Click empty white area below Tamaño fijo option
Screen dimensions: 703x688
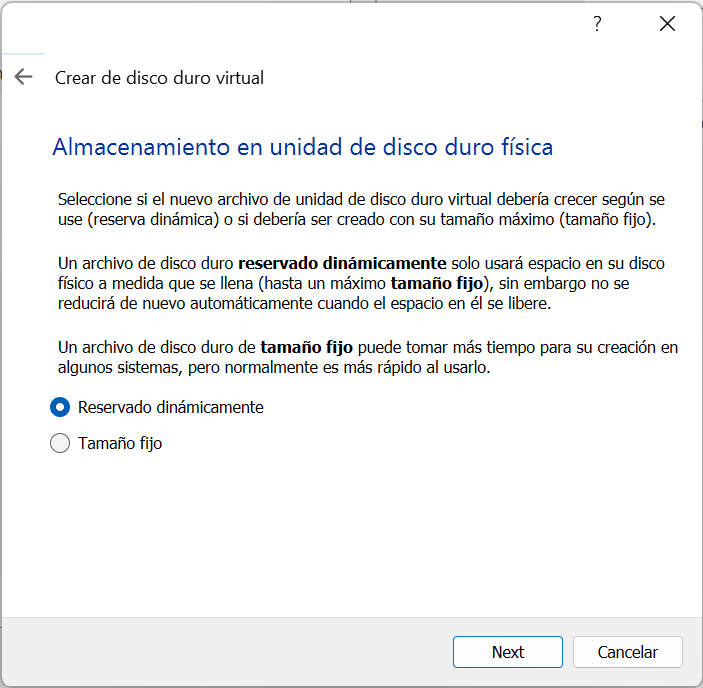point(352,533)
